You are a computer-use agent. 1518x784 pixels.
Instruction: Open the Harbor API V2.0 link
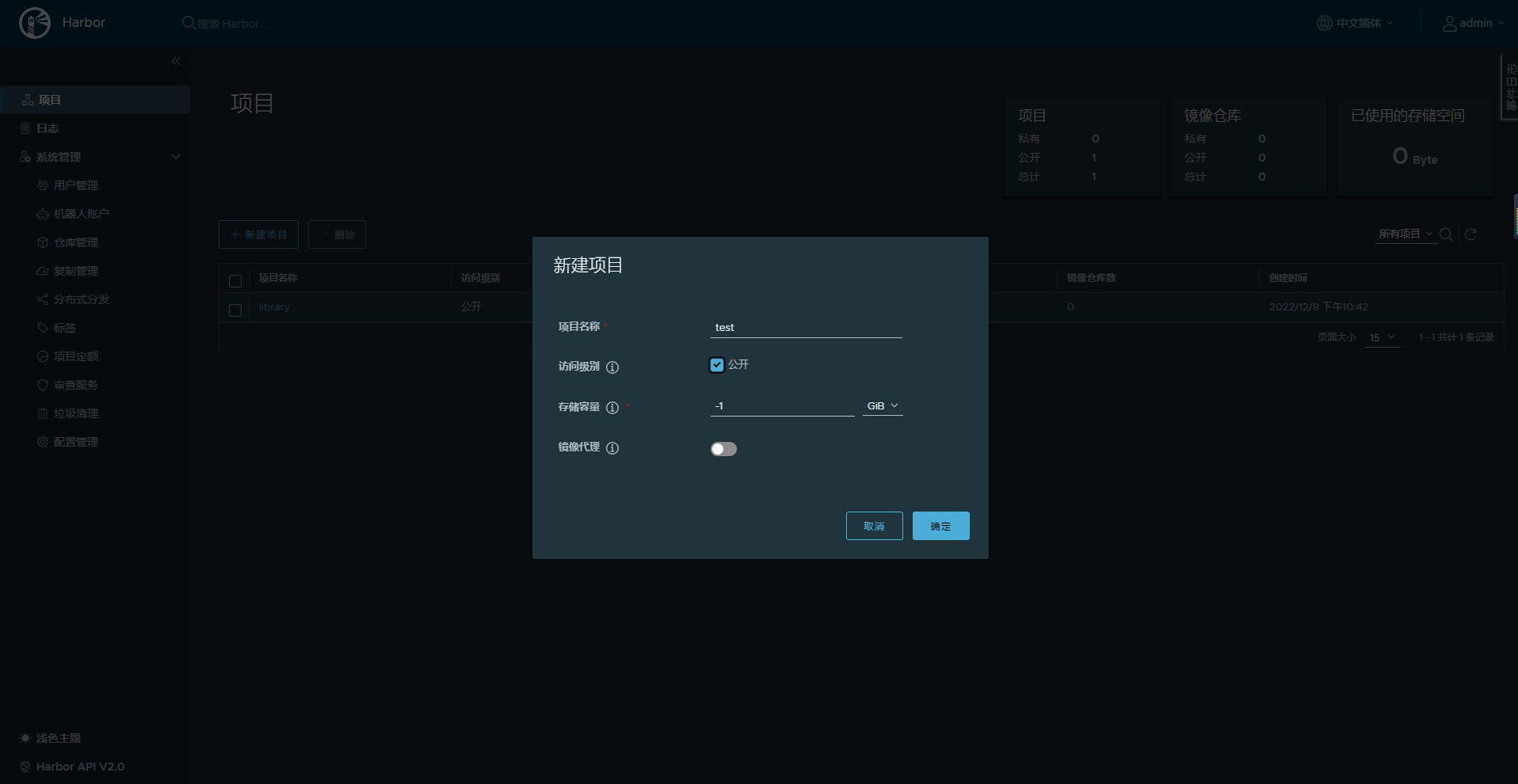click(x=80, y=767)
